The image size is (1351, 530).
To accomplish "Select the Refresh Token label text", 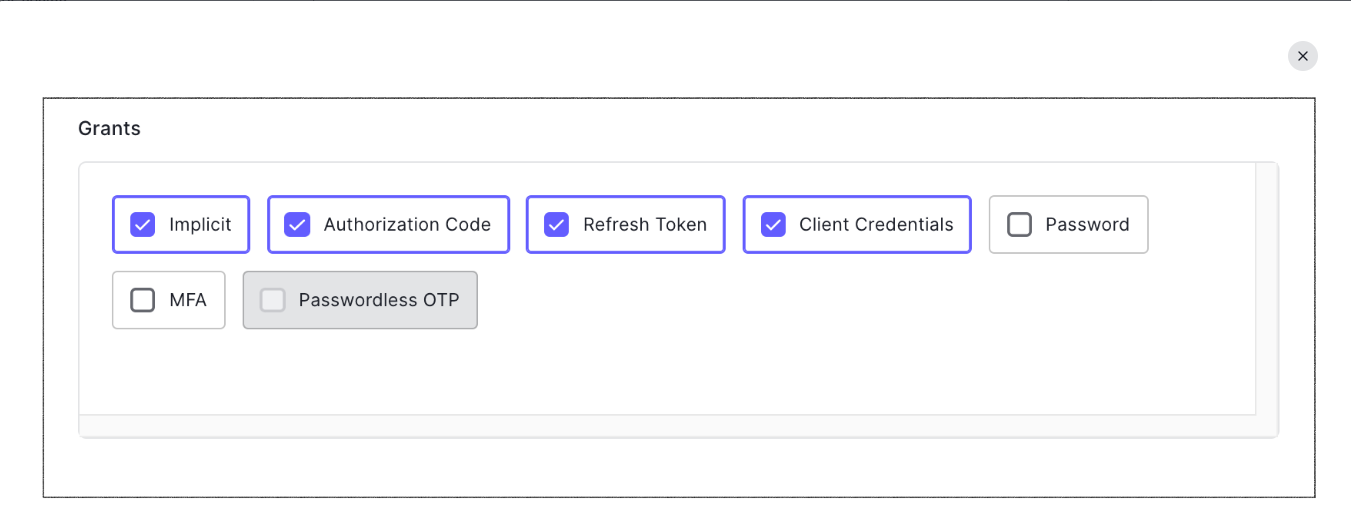I will pyautogui.click(x=645, y=225).
